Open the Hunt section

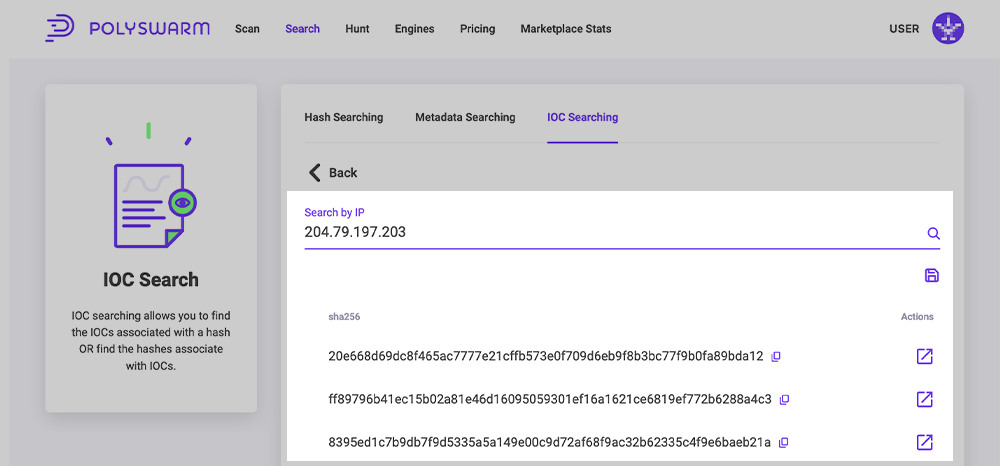pos(357,29)
